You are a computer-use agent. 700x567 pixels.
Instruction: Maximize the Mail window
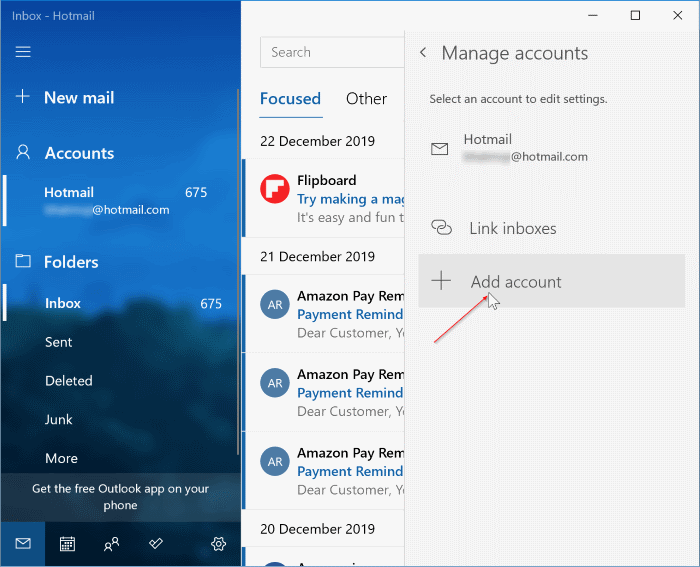(x=635, y=16)
